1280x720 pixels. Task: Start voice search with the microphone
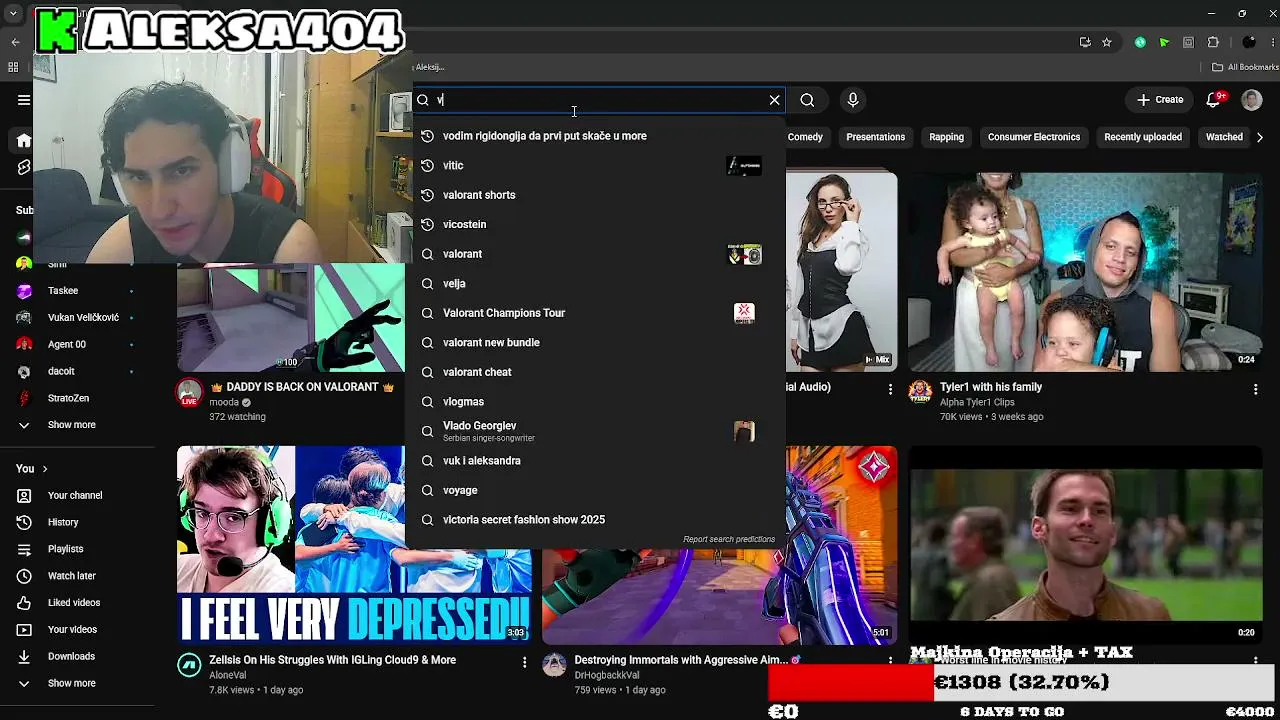pyautogui.click(x=853, y=100)
